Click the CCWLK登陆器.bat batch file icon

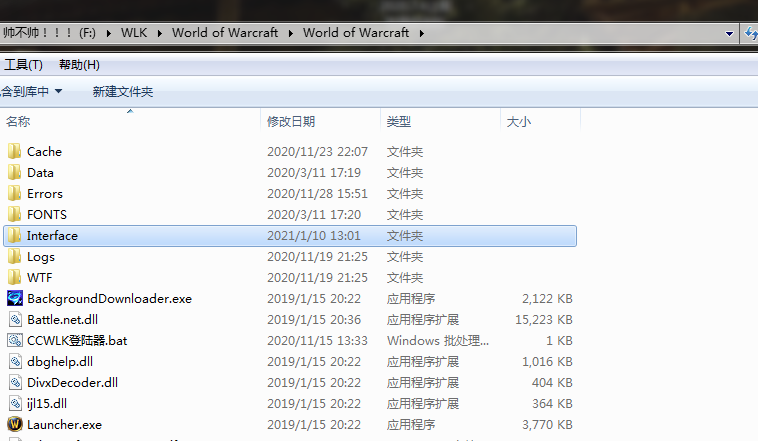tap(15, 340)
